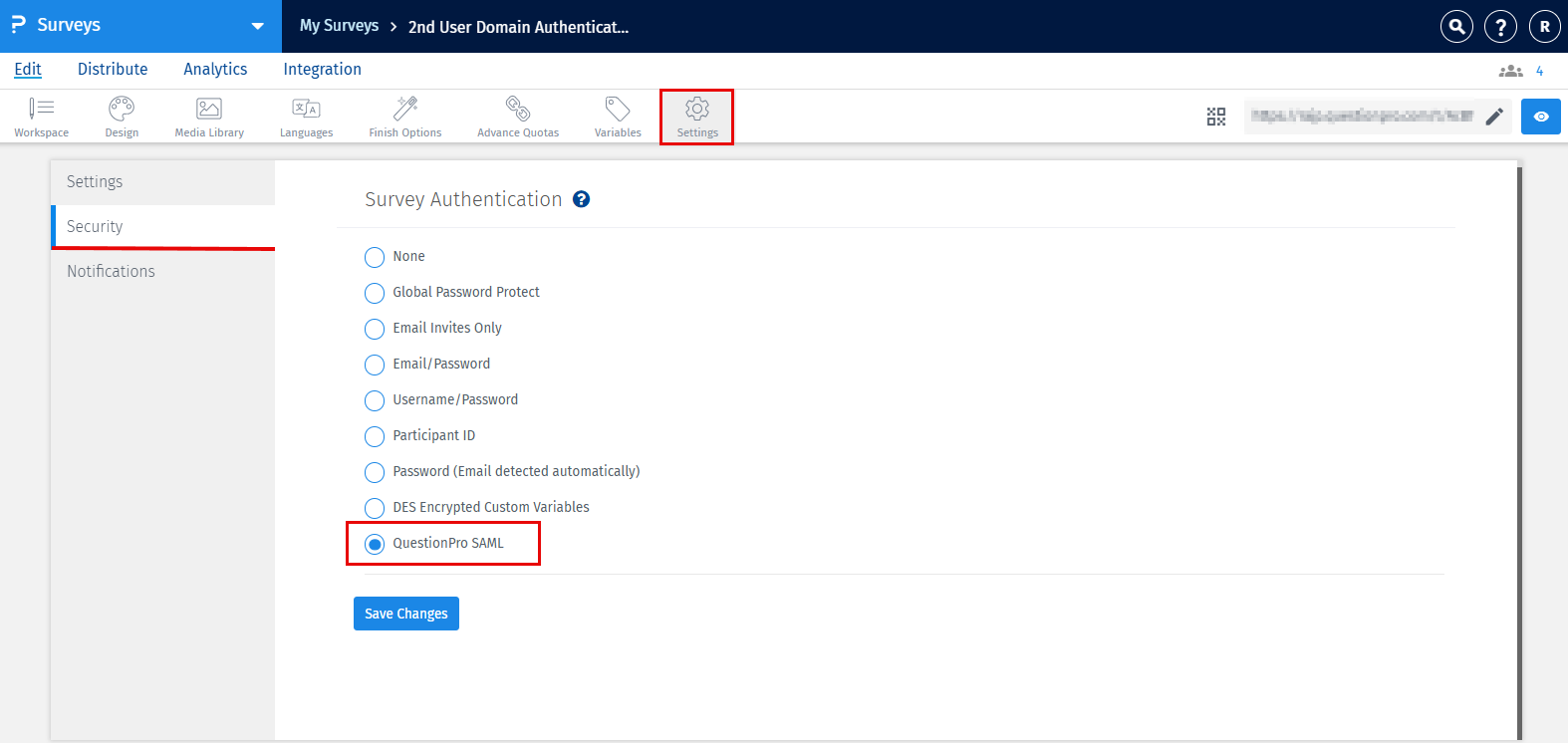Switch to the Distribute tab
The image size is (1568, 743).
(113, 69)
